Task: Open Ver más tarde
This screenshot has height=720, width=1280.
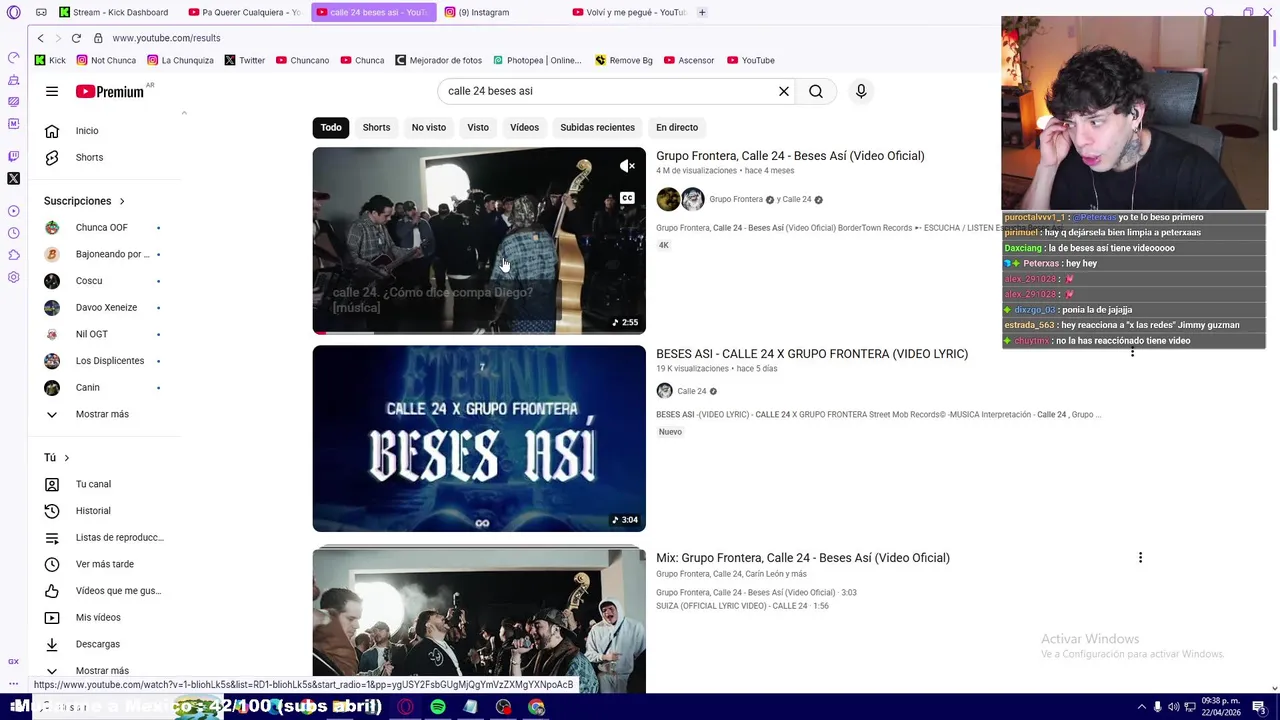Action: click(x=104, y=564)
